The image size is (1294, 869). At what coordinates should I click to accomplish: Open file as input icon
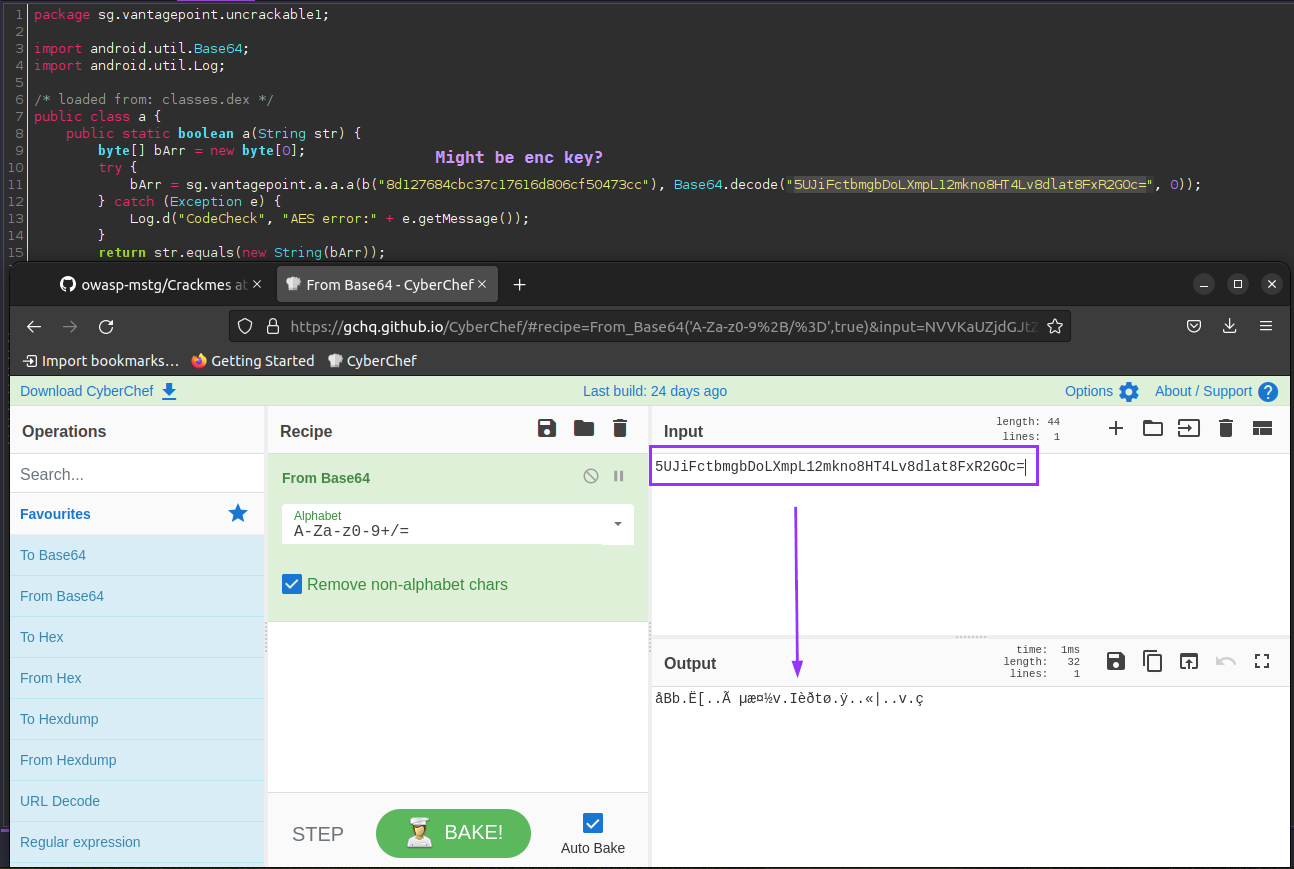(x=1188, y=429)
